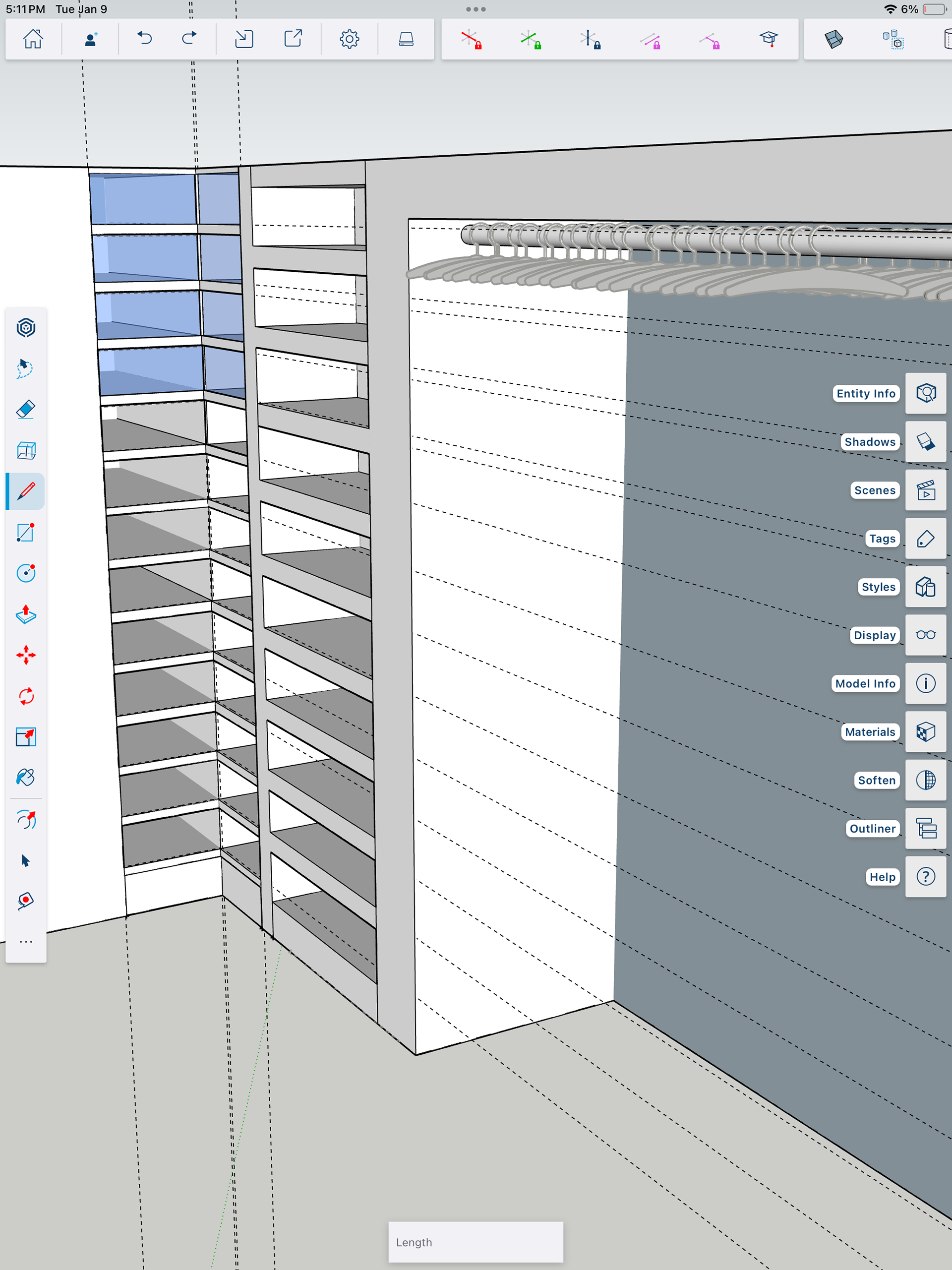Toggle the red axis lock
952x1270 pixels.
[x=472, y=40]
